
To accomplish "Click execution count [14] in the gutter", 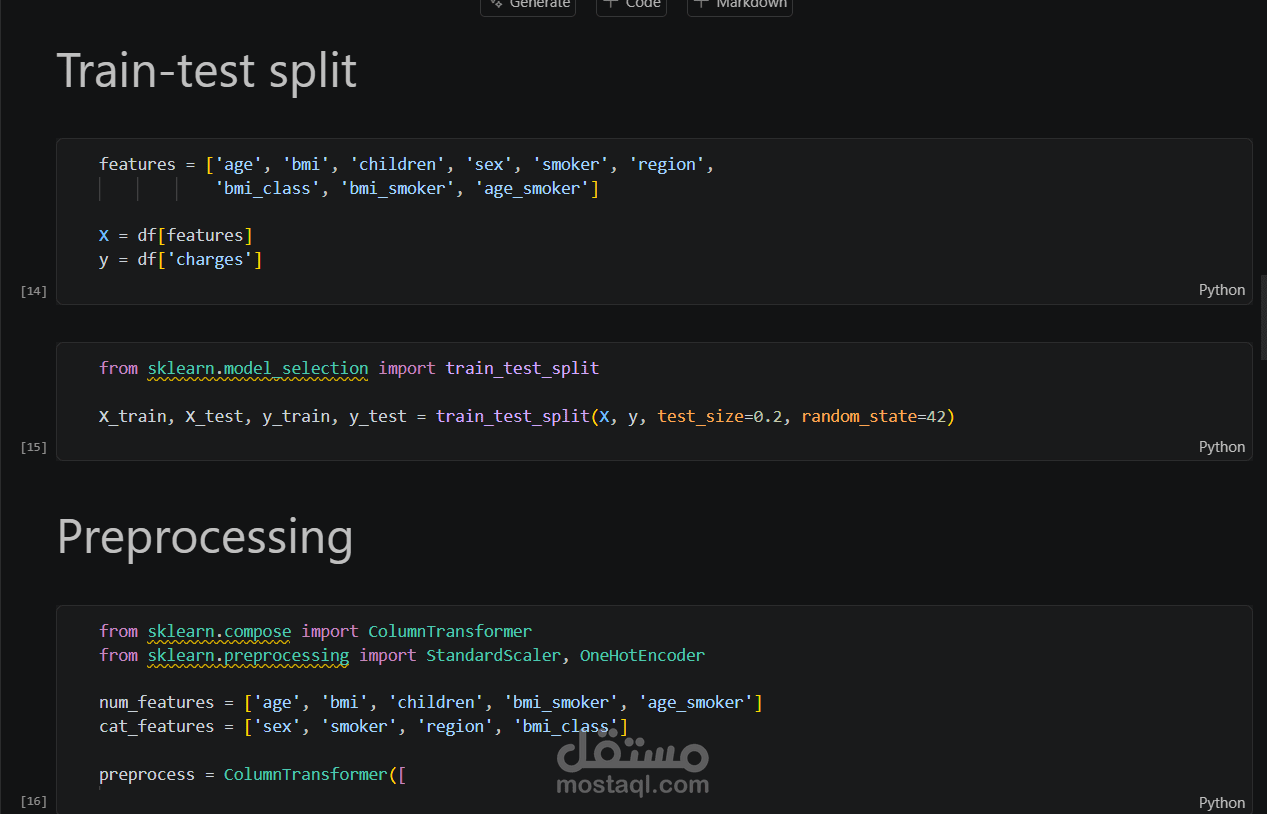I will (x=34, y=292).
